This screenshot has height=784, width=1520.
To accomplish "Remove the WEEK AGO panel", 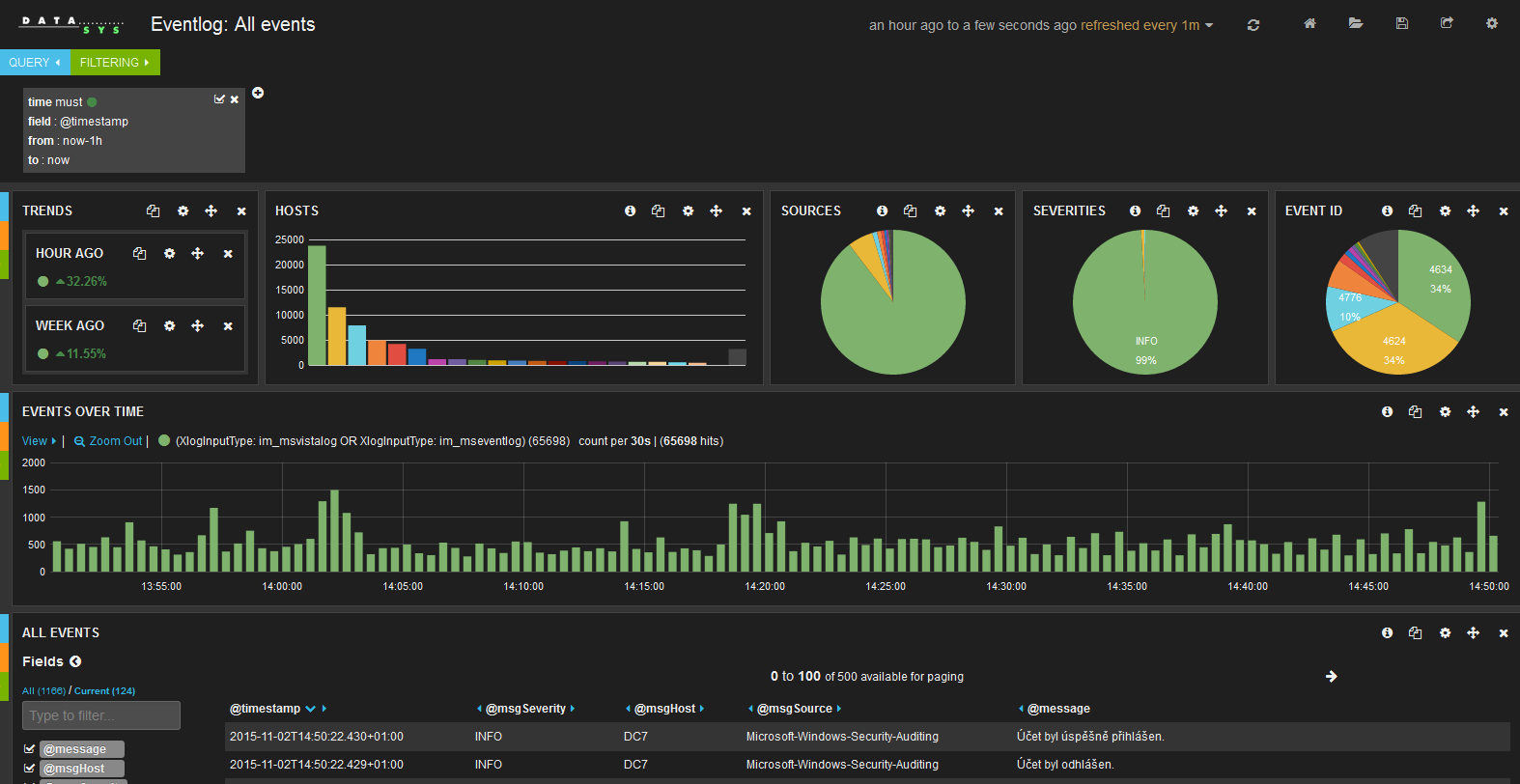I will coord(228,326).
